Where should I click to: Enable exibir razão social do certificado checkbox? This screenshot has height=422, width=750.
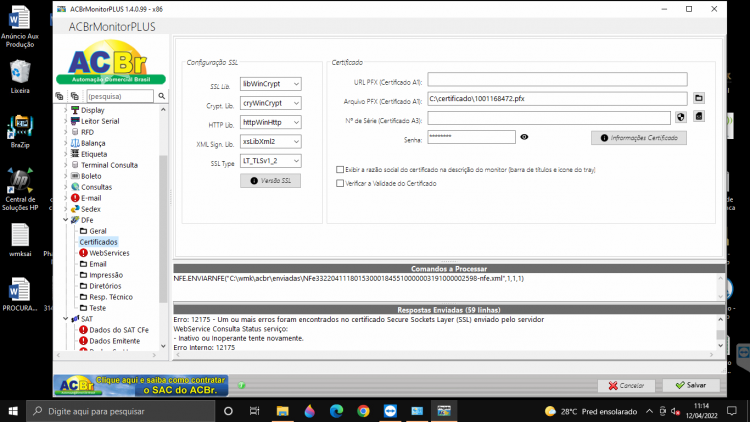[340, 169]
